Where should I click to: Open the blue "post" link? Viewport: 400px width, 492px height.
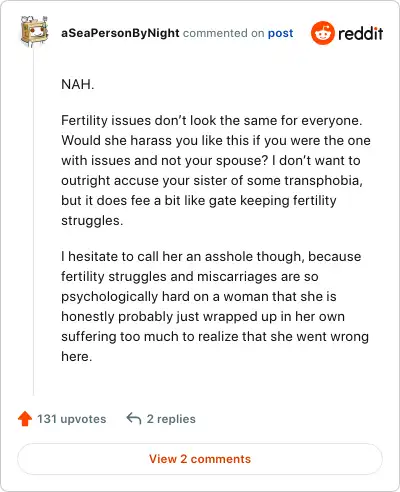pyautogui.click(x=281, y=33)
